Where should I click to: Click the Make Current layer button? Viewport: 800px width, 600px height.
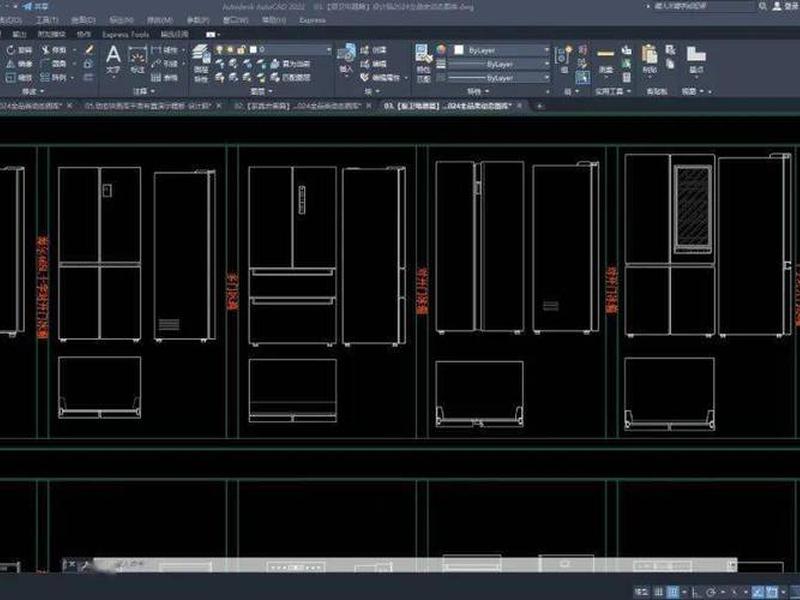tap(291, 64)
